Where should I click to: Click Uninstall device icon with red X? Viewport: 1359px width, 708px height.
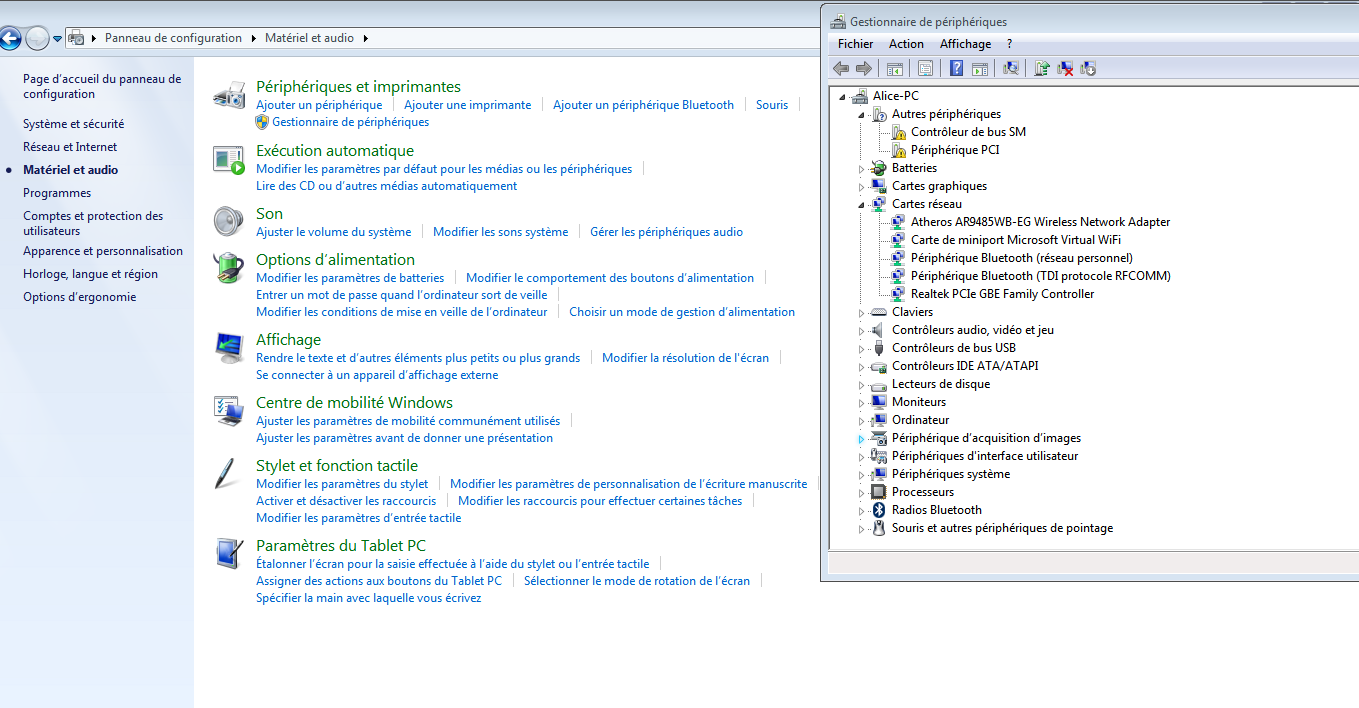tap(1065, 68)
